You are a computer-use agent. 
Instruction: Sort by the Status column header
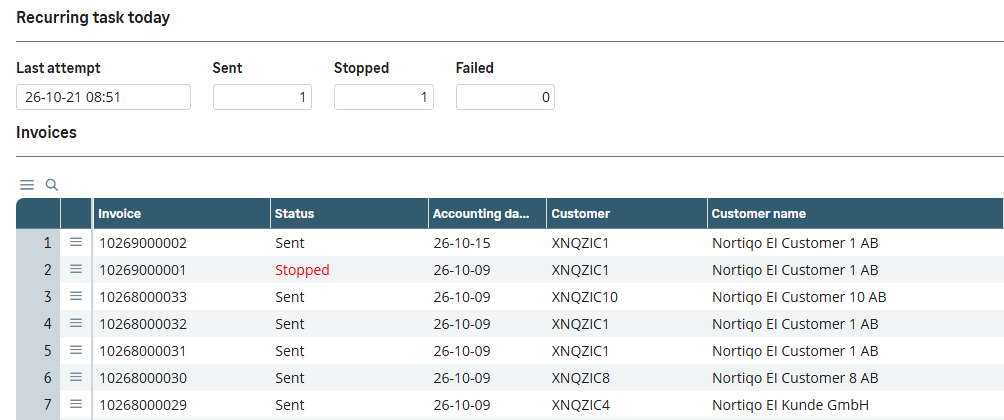coord(349,213)
